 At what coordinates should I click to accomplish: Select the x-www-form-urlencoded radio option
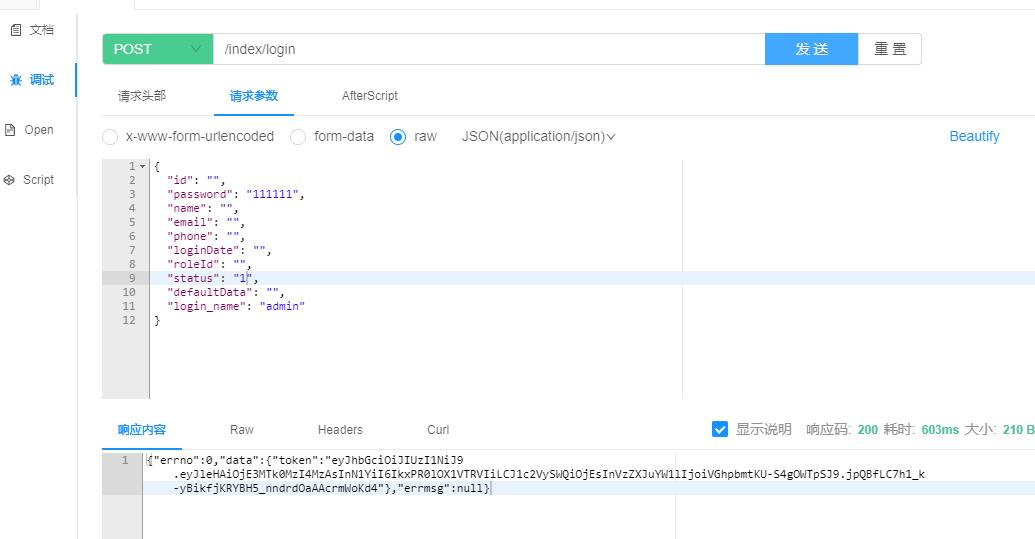[x=110, y=137]
